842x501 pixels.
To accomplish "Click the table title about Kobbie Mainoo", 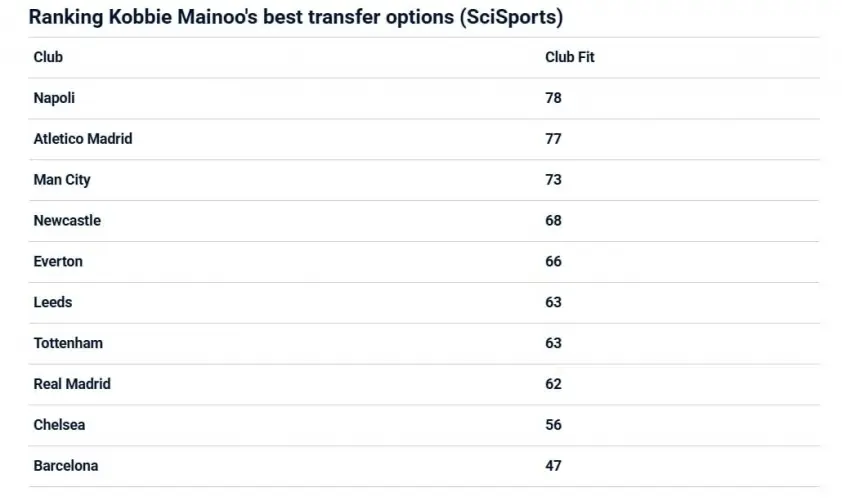I will point(295,17).
